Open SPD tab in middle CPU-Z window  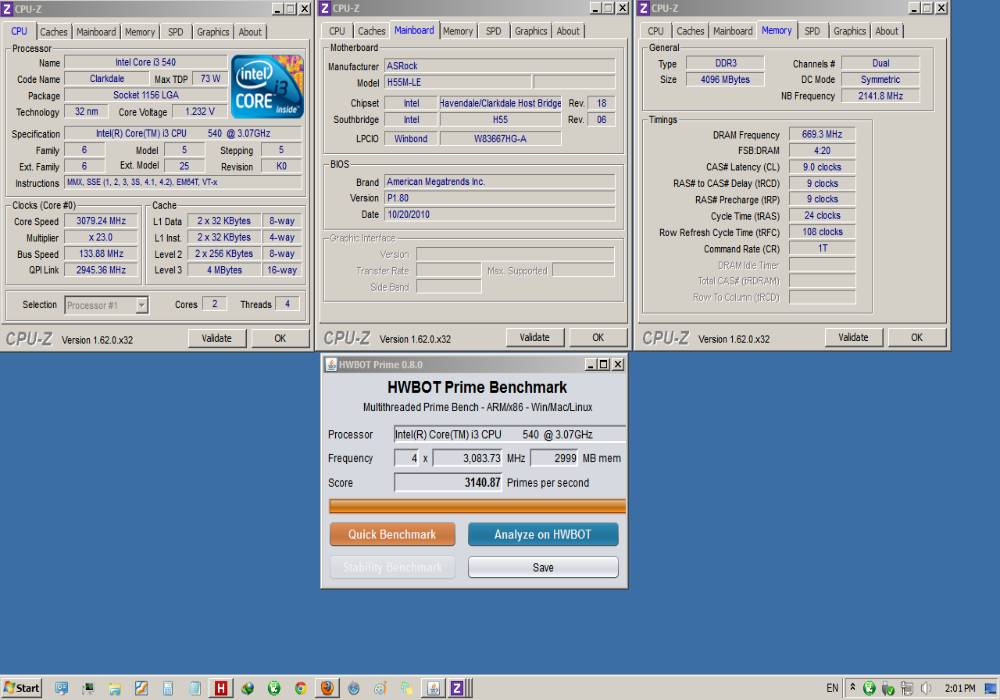pos(494,31)
